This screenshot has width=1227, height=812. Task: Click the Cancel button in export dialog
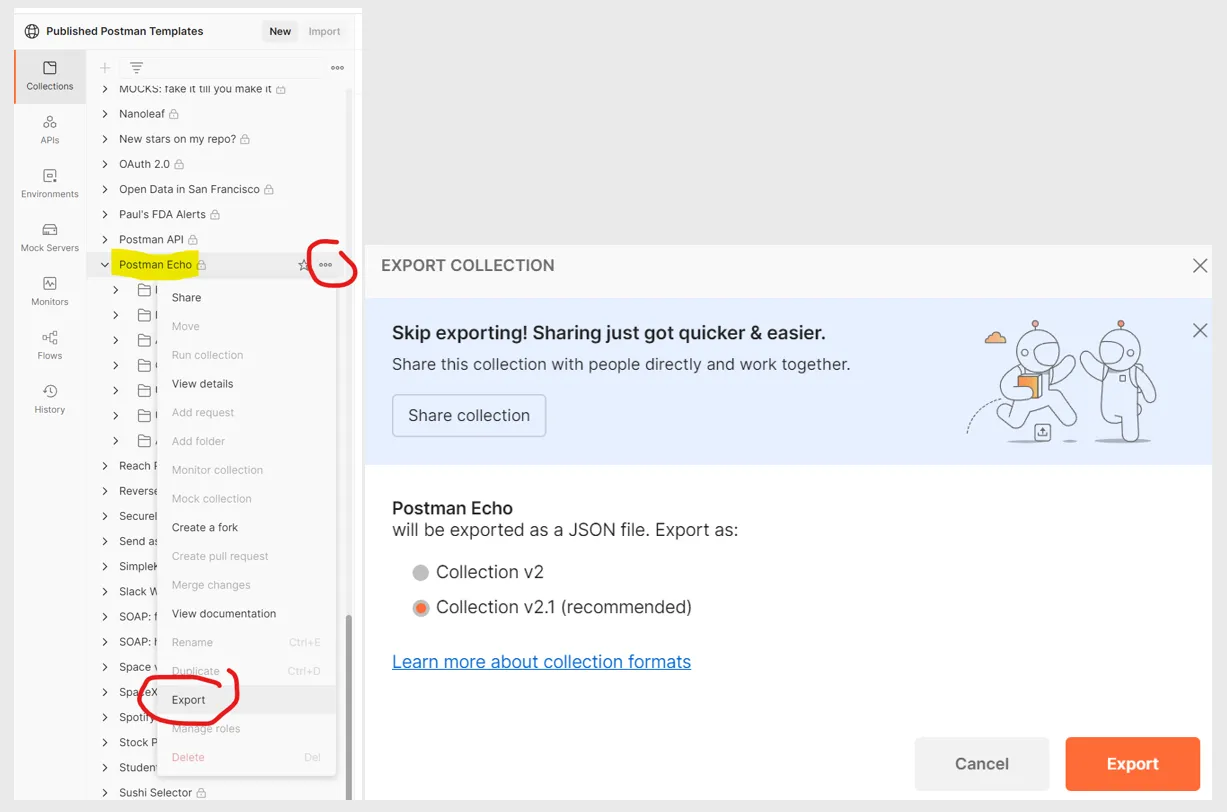pyautogui.click(x=982, y=764)
